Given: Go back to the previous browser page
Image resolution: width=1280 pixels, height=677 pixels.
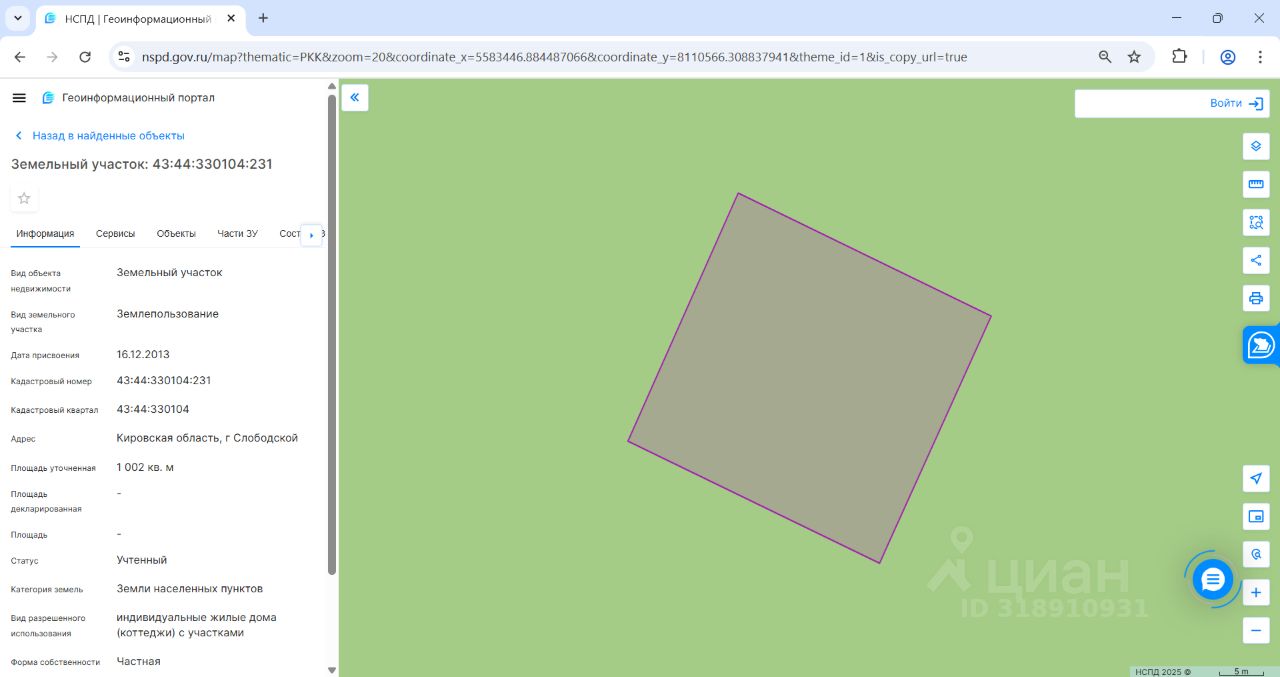Looking at the screenshot, I should coord(20,57).
